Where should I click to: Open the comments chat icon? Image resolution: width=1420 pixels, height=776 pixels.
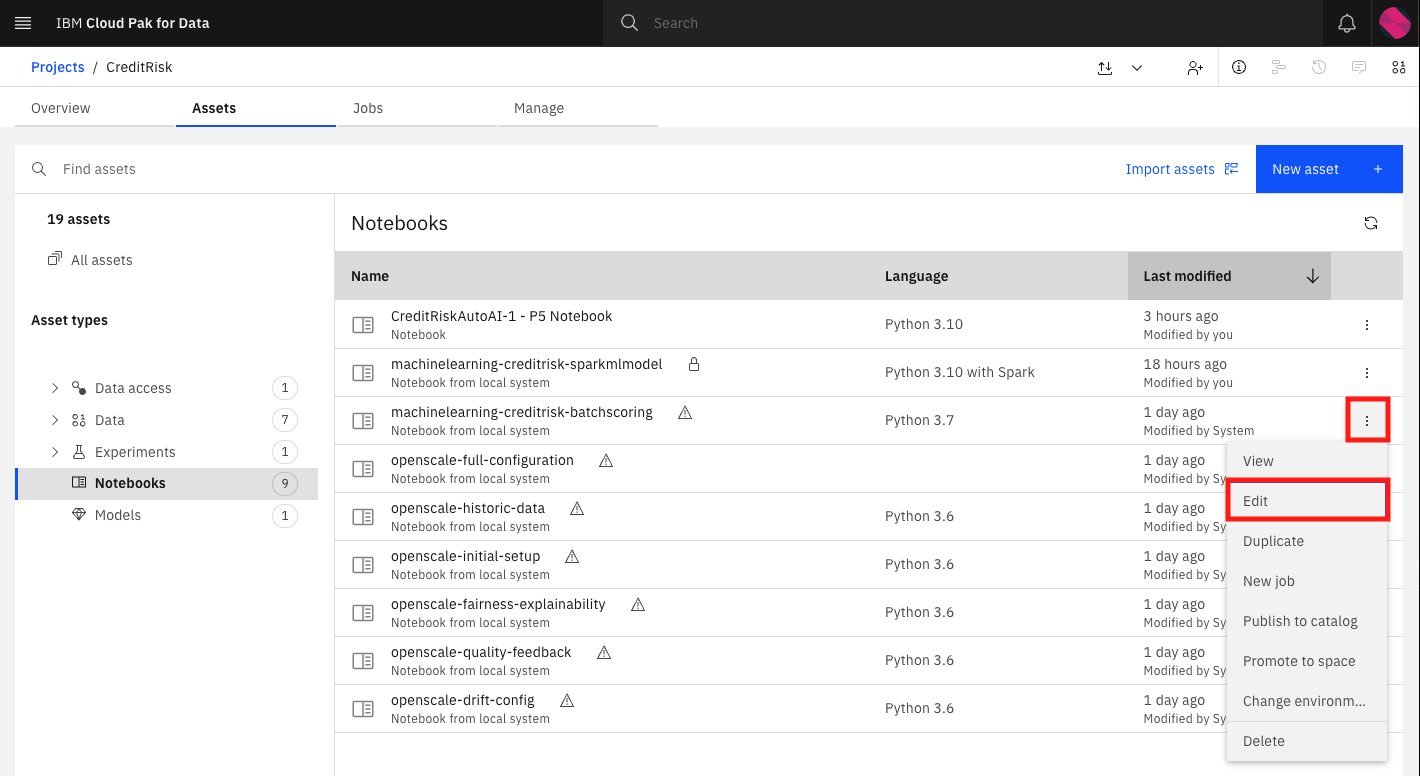point(1359,67)
